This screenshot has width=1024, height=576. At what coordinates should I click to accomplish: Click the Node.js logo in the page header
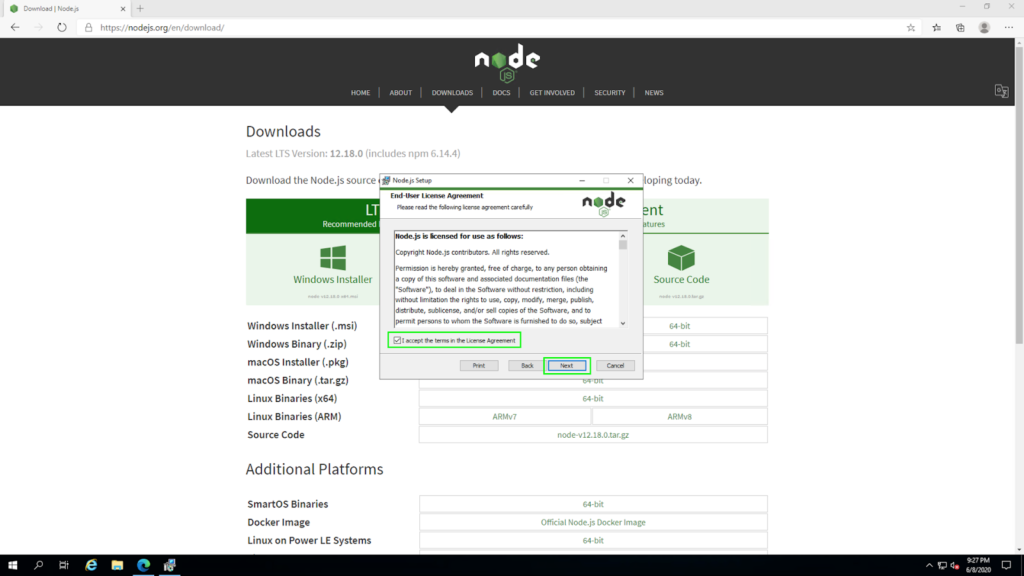[x=507, y=62]
